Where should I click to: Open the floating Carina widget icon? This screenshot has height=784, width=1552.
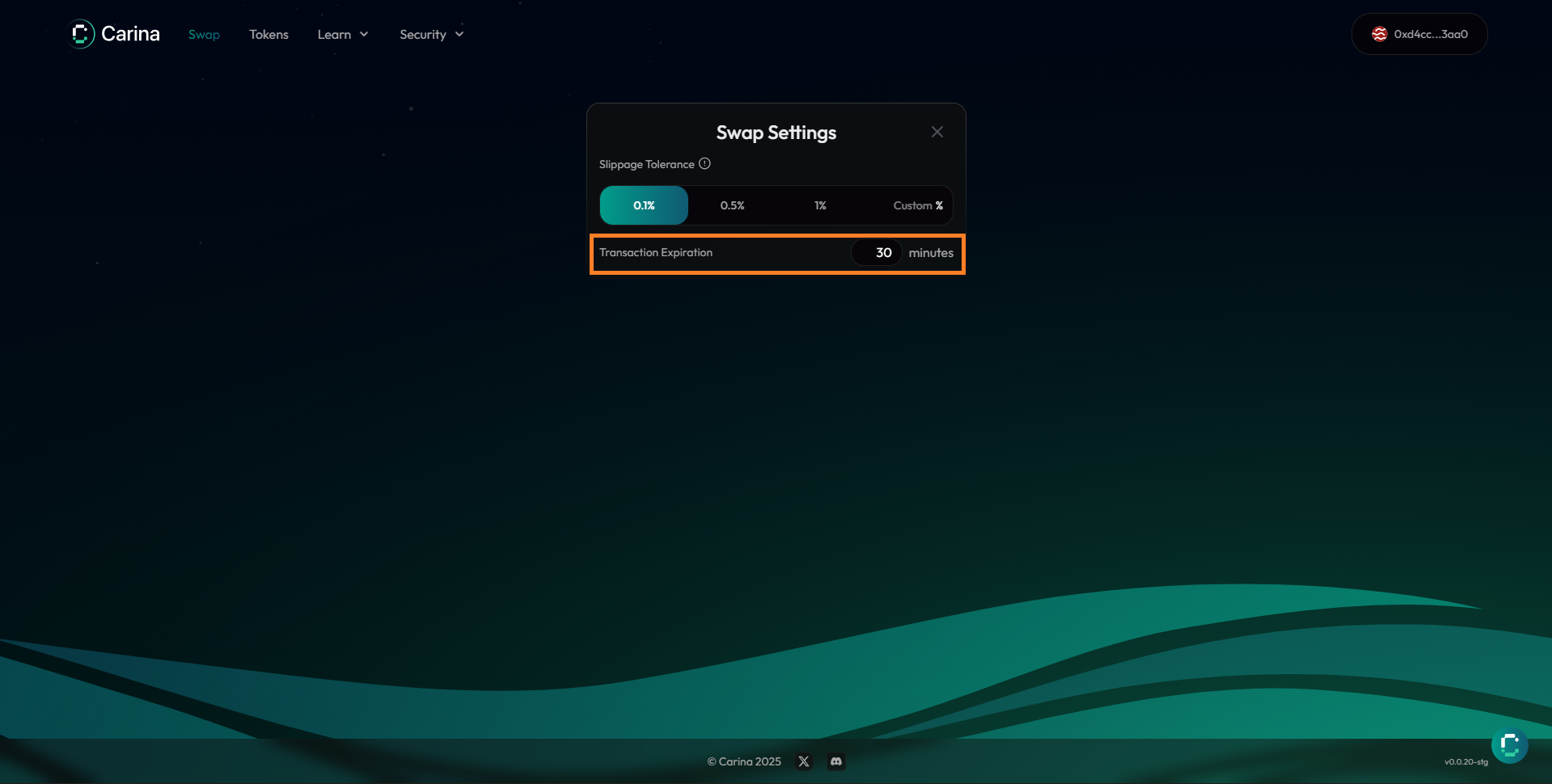[x=1509, y=745]
